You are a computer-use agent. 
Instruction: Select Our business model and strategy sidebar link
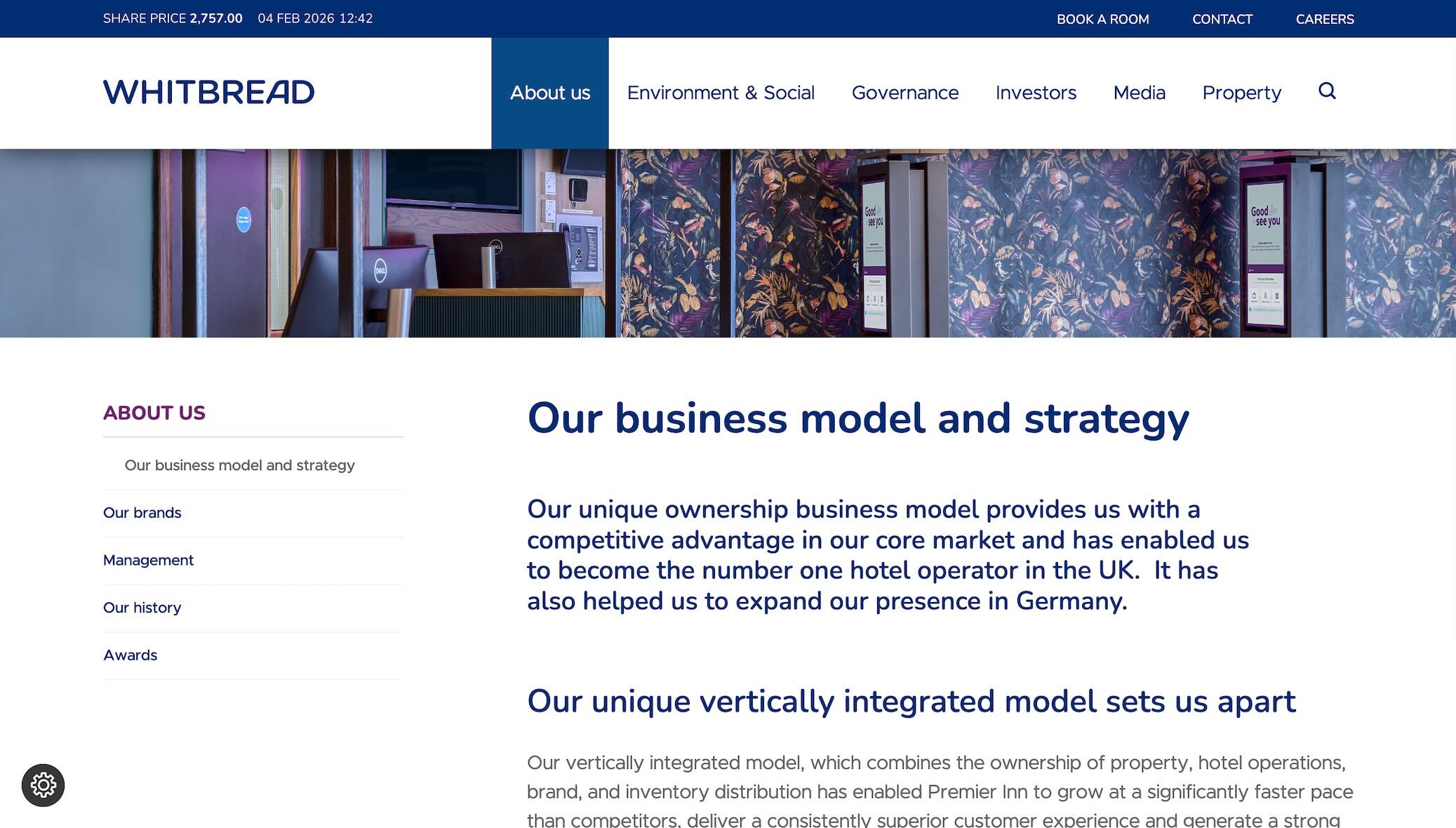tap(239, 465)
